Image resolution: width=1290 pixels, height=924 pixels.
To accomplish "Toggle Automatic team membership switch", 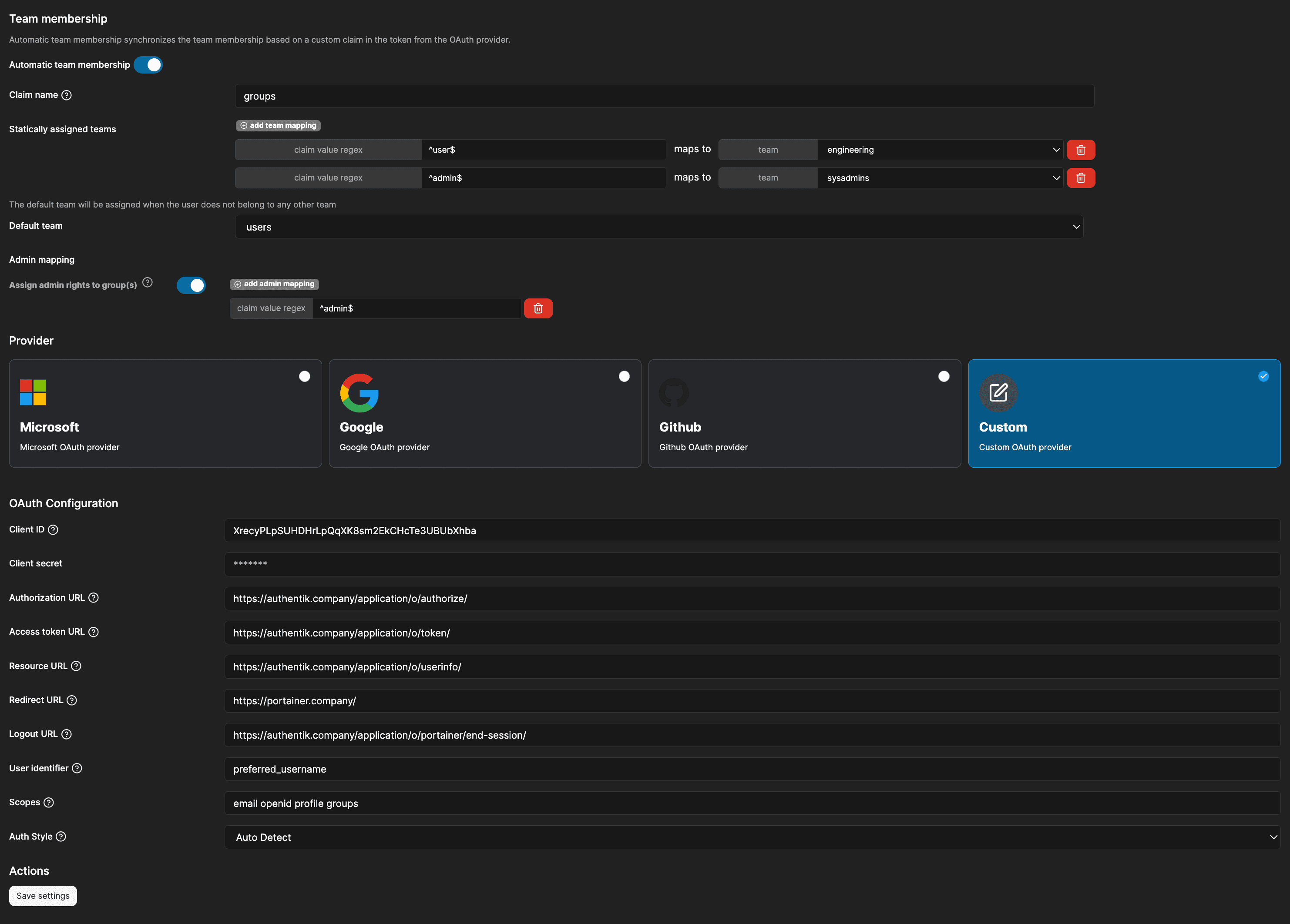I will pyautogui.click(x=148, y=65).
